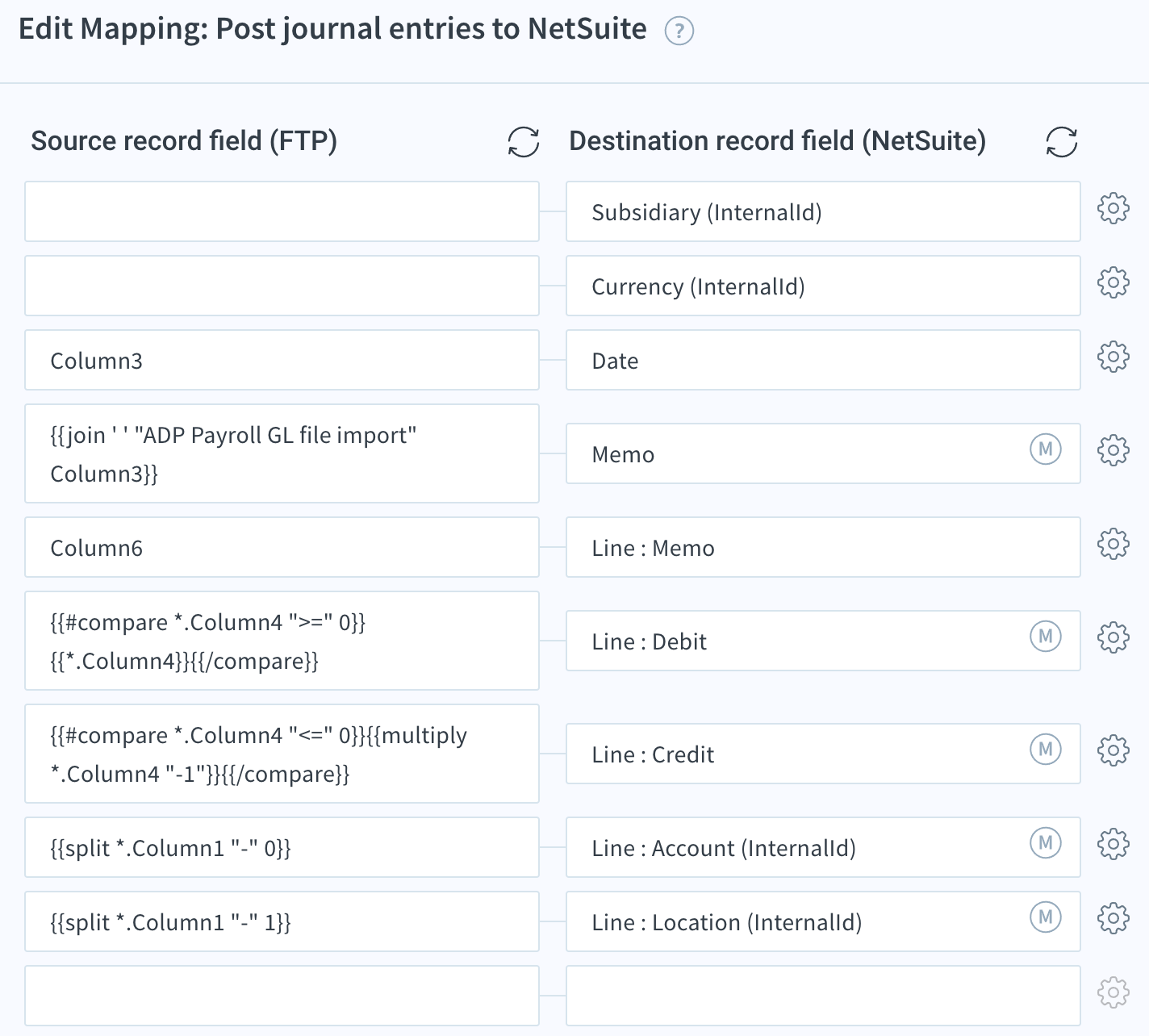The height and width of the screenshot is (1036, 1149).
Task: Click the empty source field for Subsidiary
Action: [x=282, y=211]
